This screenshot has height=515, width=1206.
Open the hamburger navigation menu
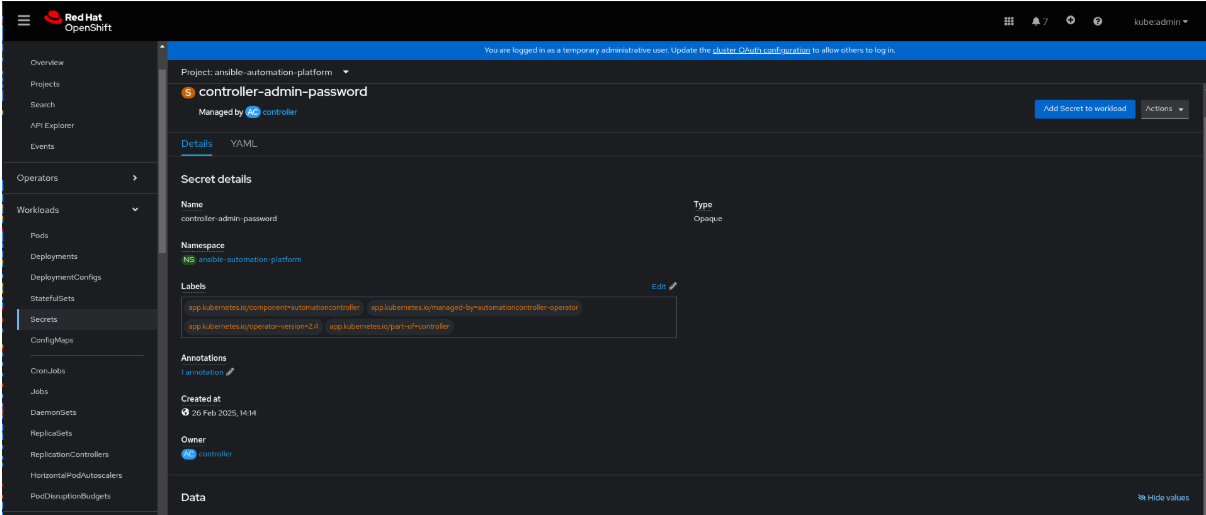point(24,21)
